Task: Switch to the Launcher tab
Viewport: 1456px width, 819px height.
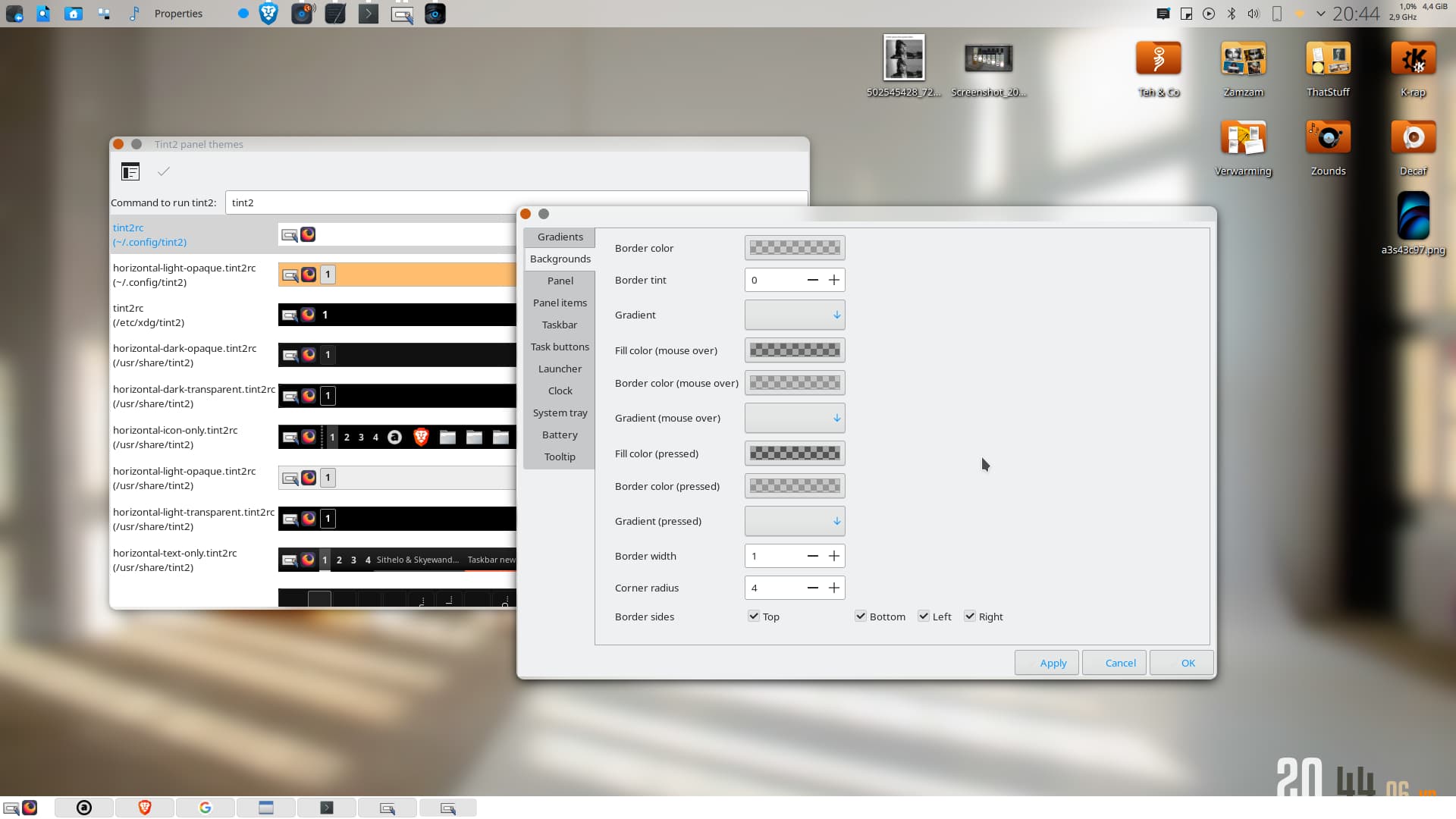Action: coord(560,369)
